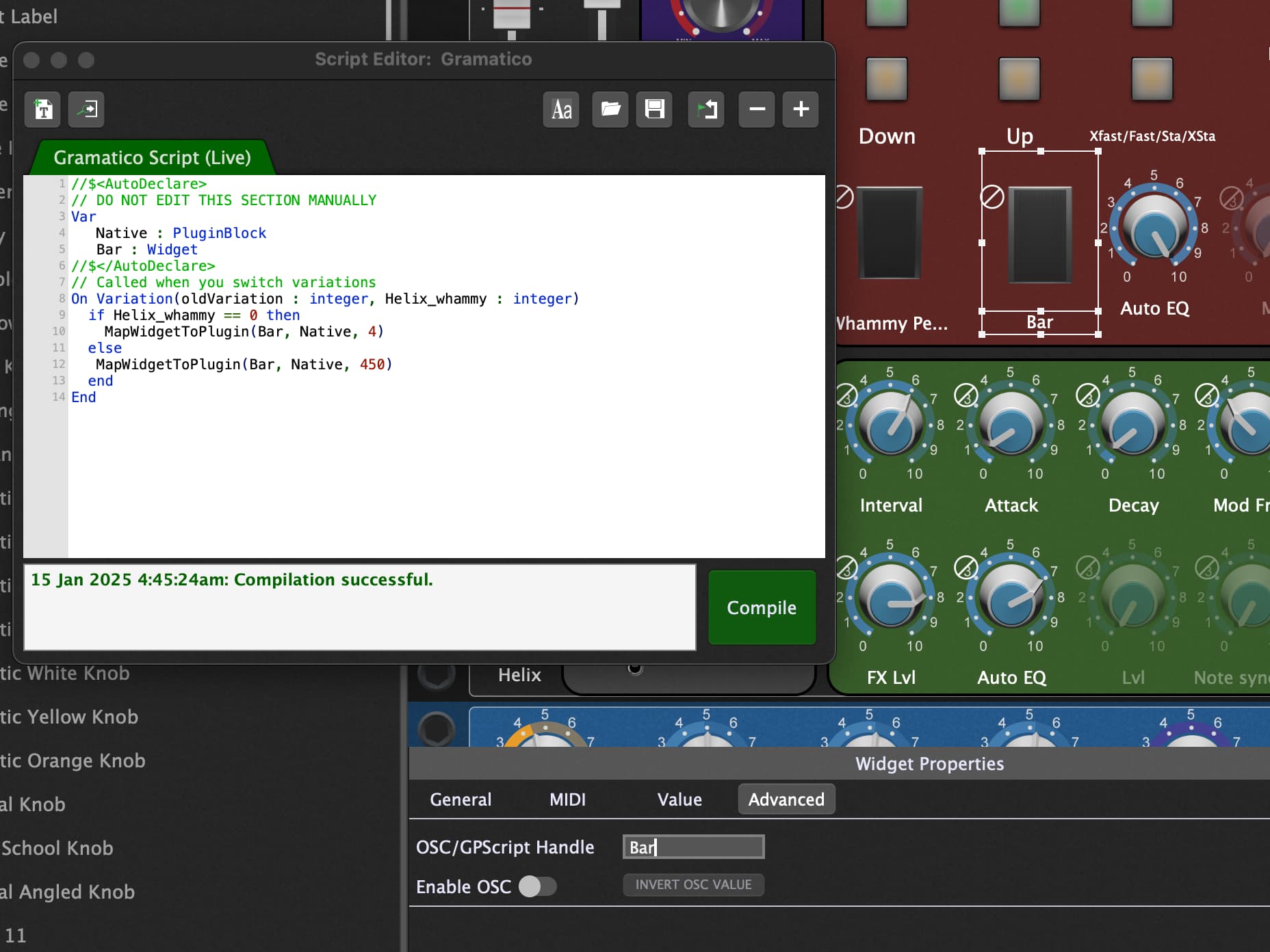Select Angled Knob in widget list
The height and width of the screenshot is (952, 1270).
(67, 892)
